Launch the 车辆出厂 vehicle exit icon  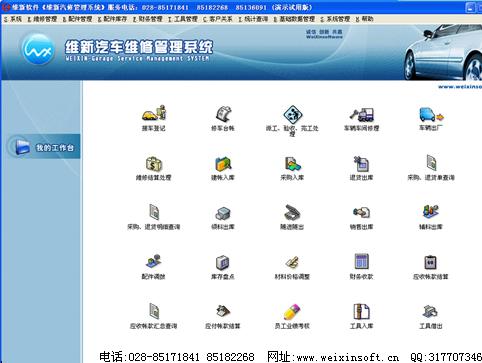[431, 115]
